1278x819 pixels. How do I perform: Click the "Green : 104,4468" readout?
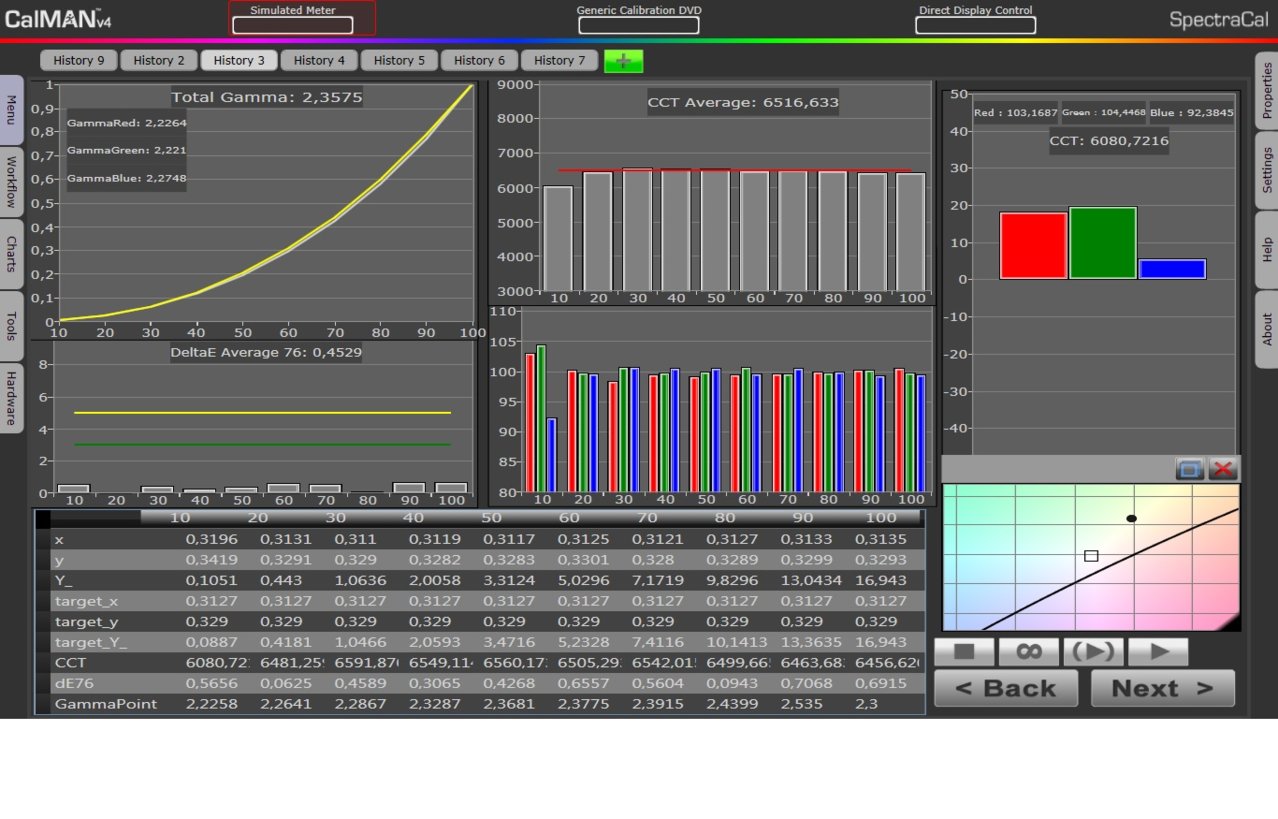[x=1104, y=113]
